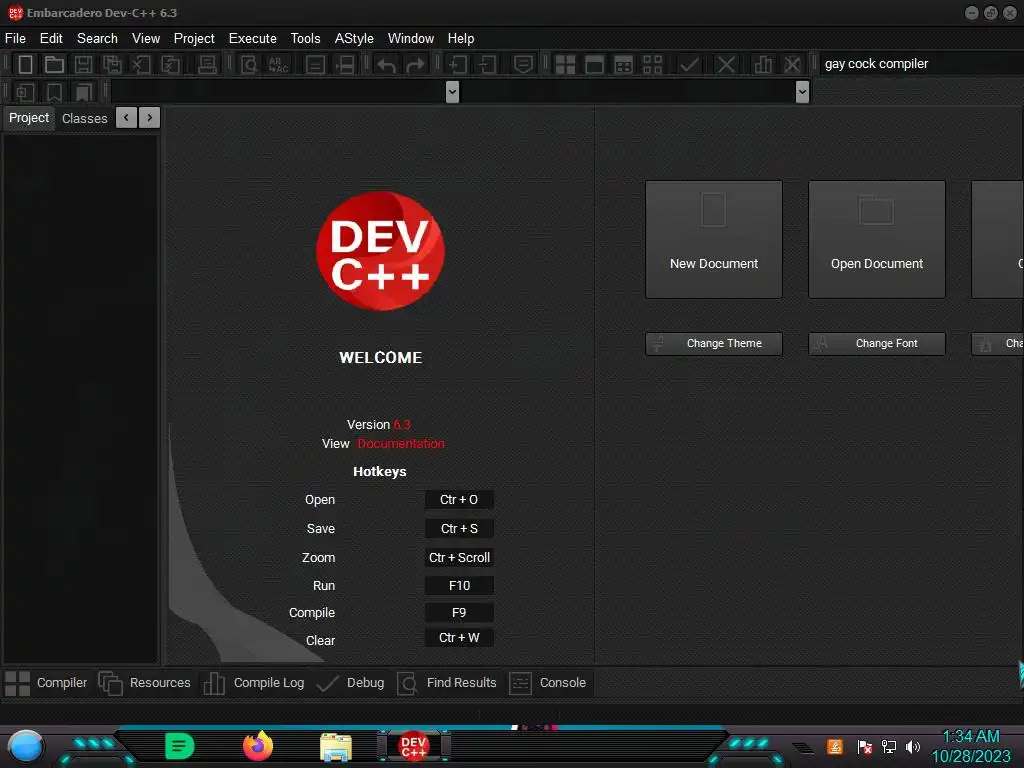
Task: Click the Insert snippet icon in second toolbar row
Action: click(x=25, y=92)
